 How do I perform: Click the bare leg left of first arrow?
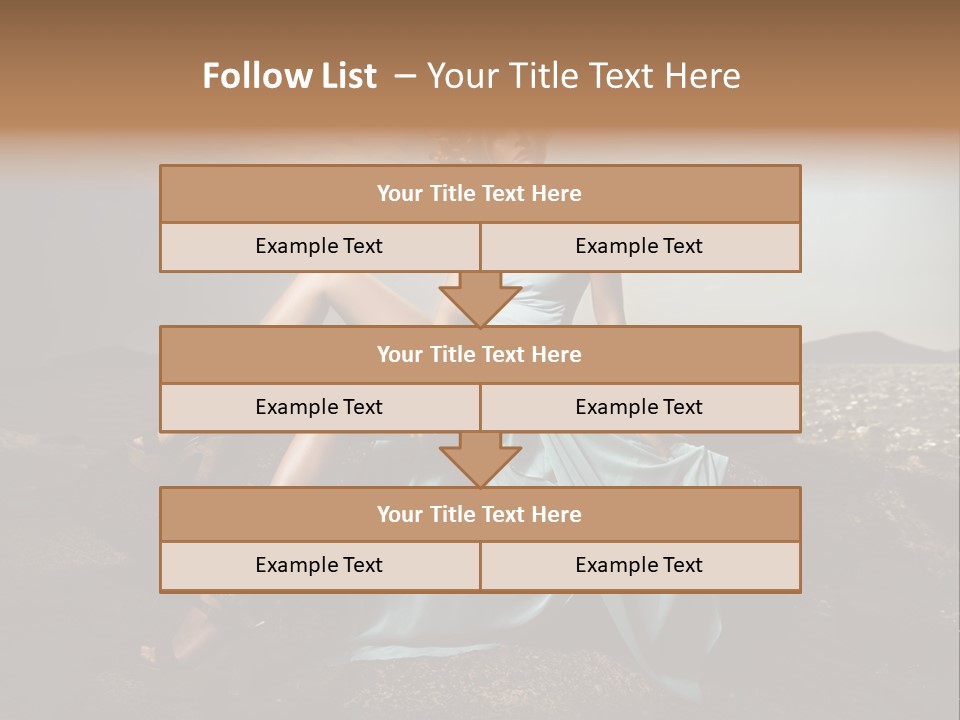click(350, 300)
